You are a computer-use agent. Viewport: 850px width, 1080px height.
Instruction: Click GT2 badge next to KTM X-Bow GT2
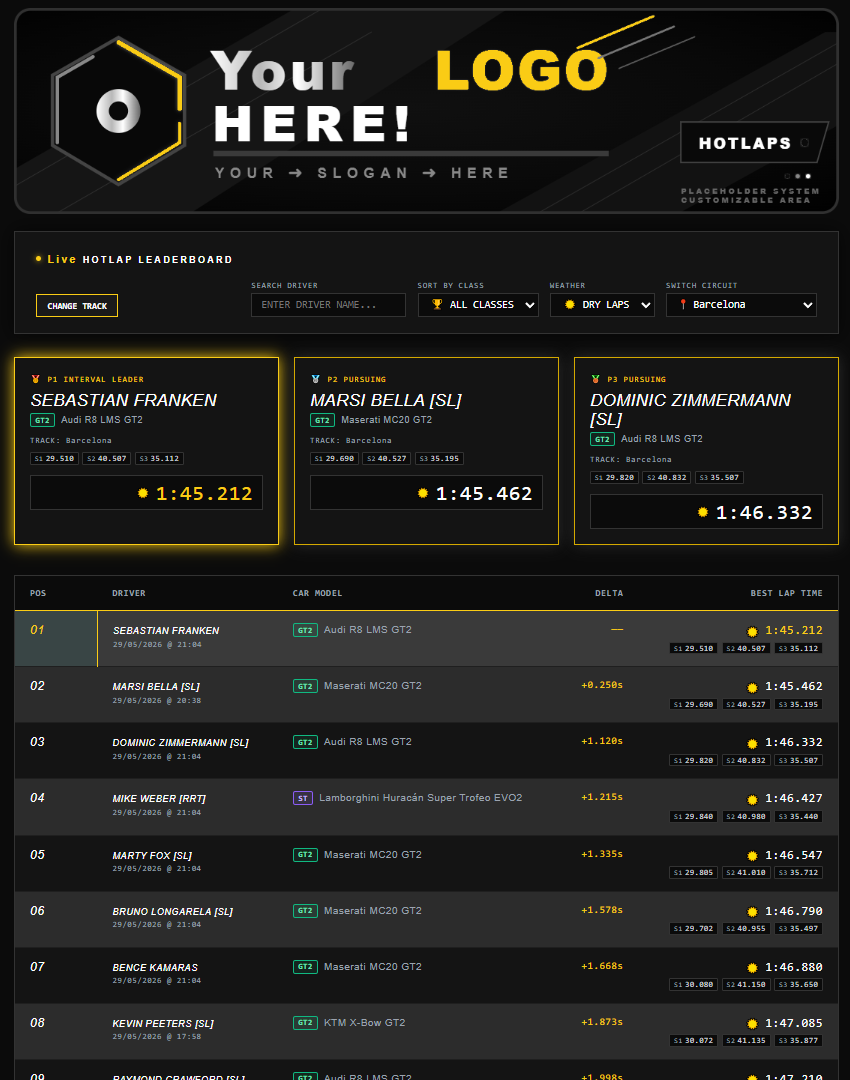(x=305, y=1023)
